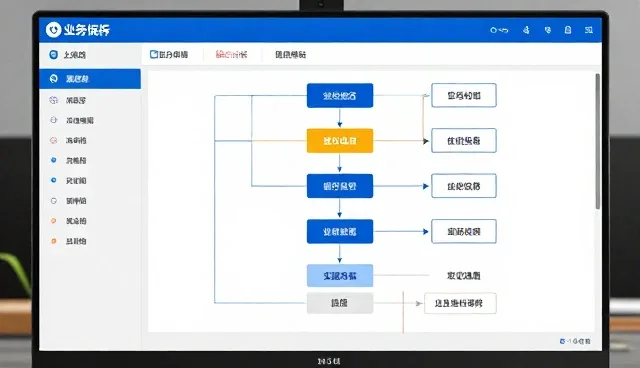Viewport: 640px width, 368px height.
Task: Open sidebar item directly beneath the highlighted one
Action: click(x=90, y=100)
